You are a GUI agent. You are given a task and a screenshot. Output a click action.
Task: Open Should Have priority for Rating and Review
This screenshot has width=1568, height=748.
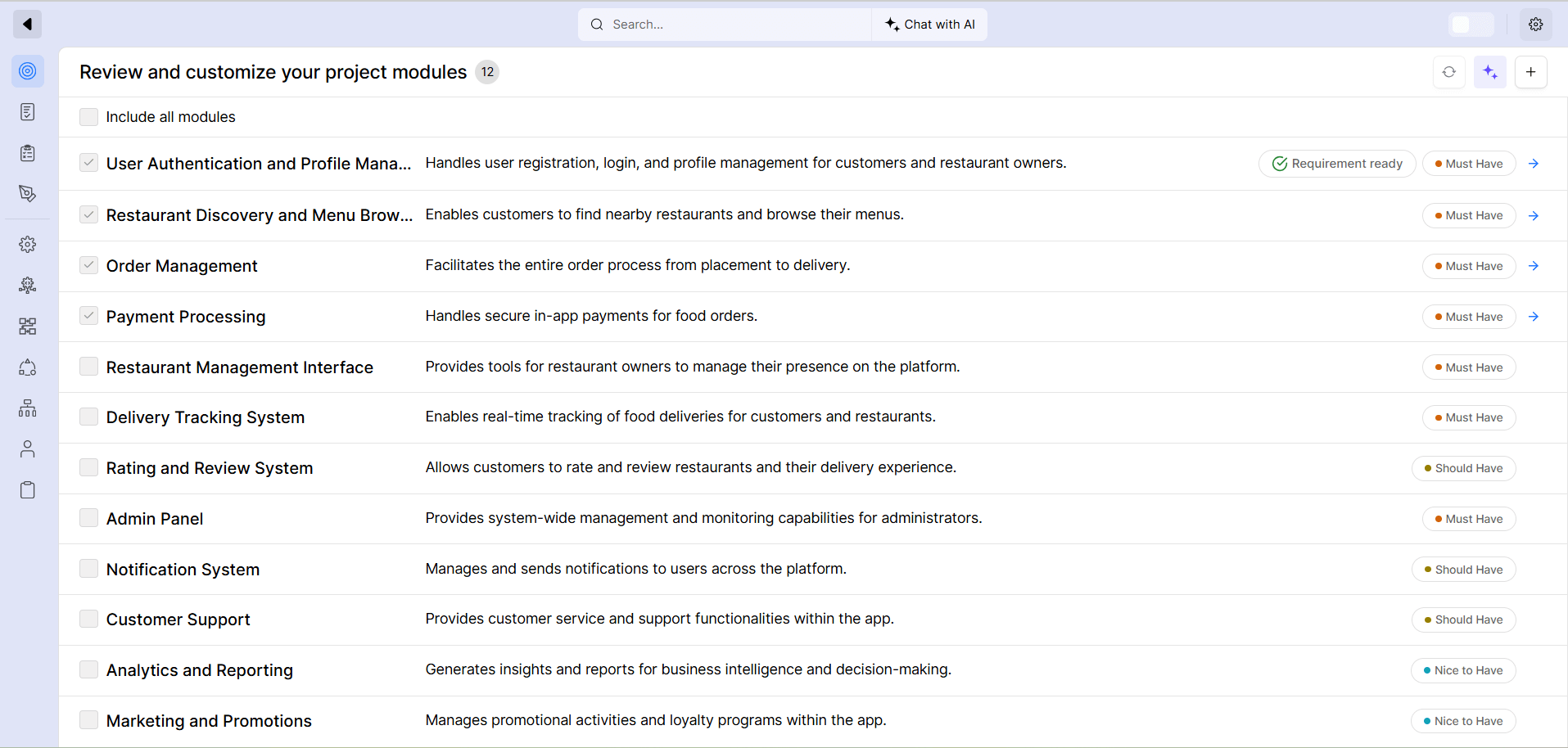pos(1464,468)
